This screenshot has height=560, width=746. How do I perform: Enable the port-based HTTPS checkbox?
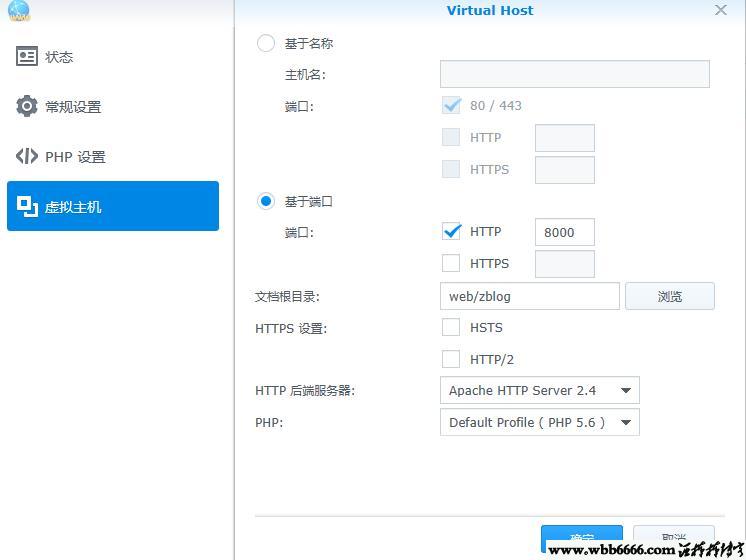click(451, 263)
